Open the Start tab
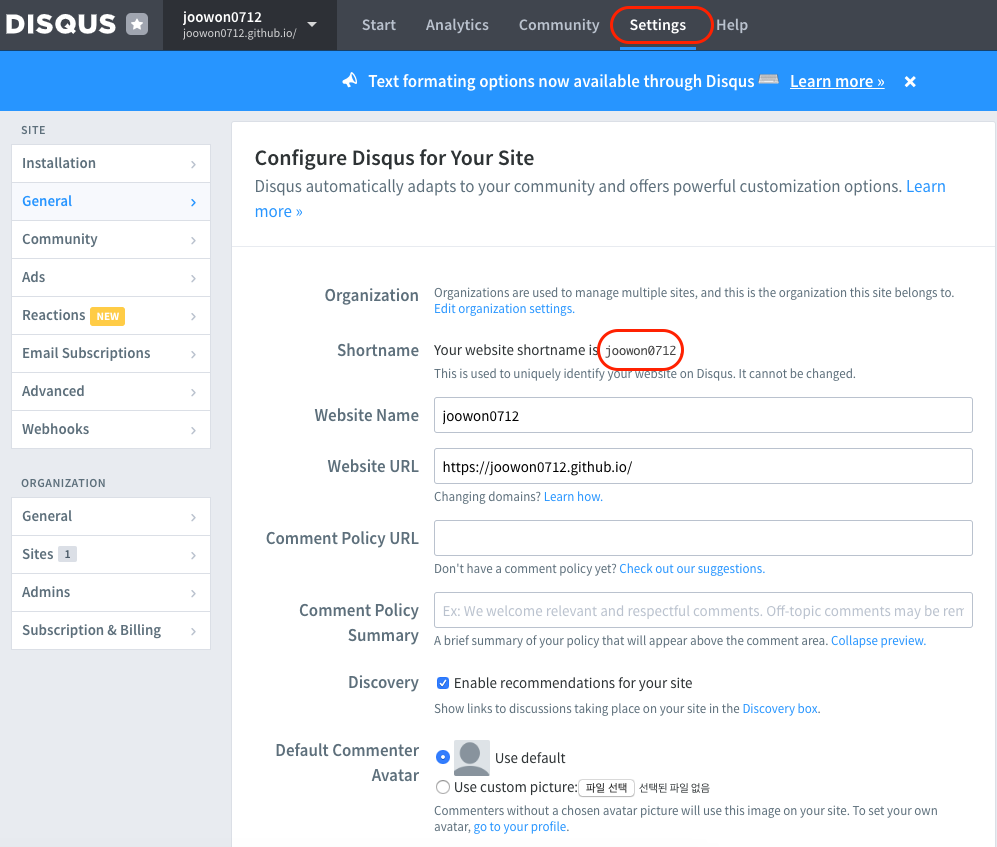This screenshot has height=847, width=997. tap(378, 25)
